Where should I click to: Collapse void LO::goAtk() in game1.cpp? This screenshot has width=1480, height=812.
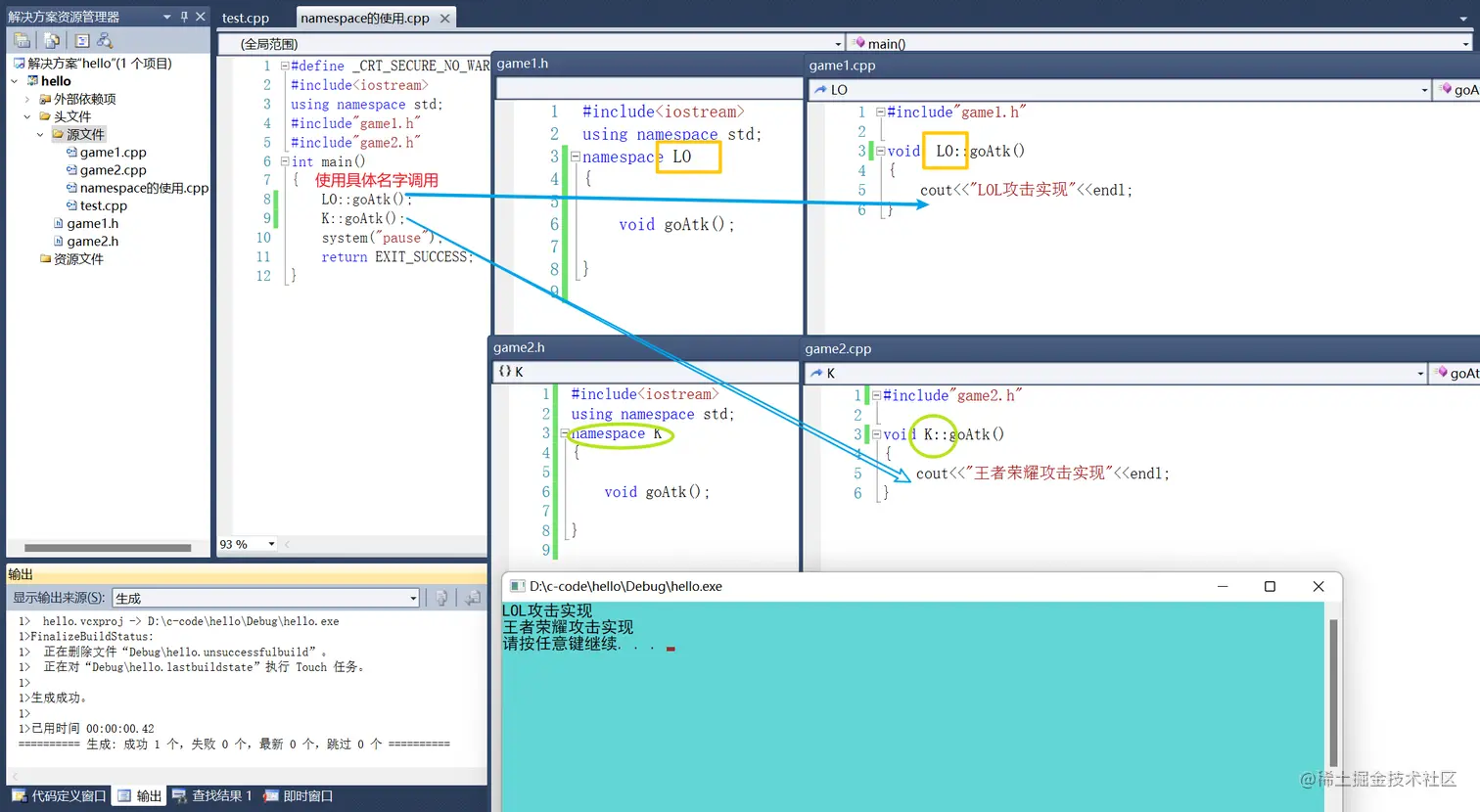(x=880, y=152)
